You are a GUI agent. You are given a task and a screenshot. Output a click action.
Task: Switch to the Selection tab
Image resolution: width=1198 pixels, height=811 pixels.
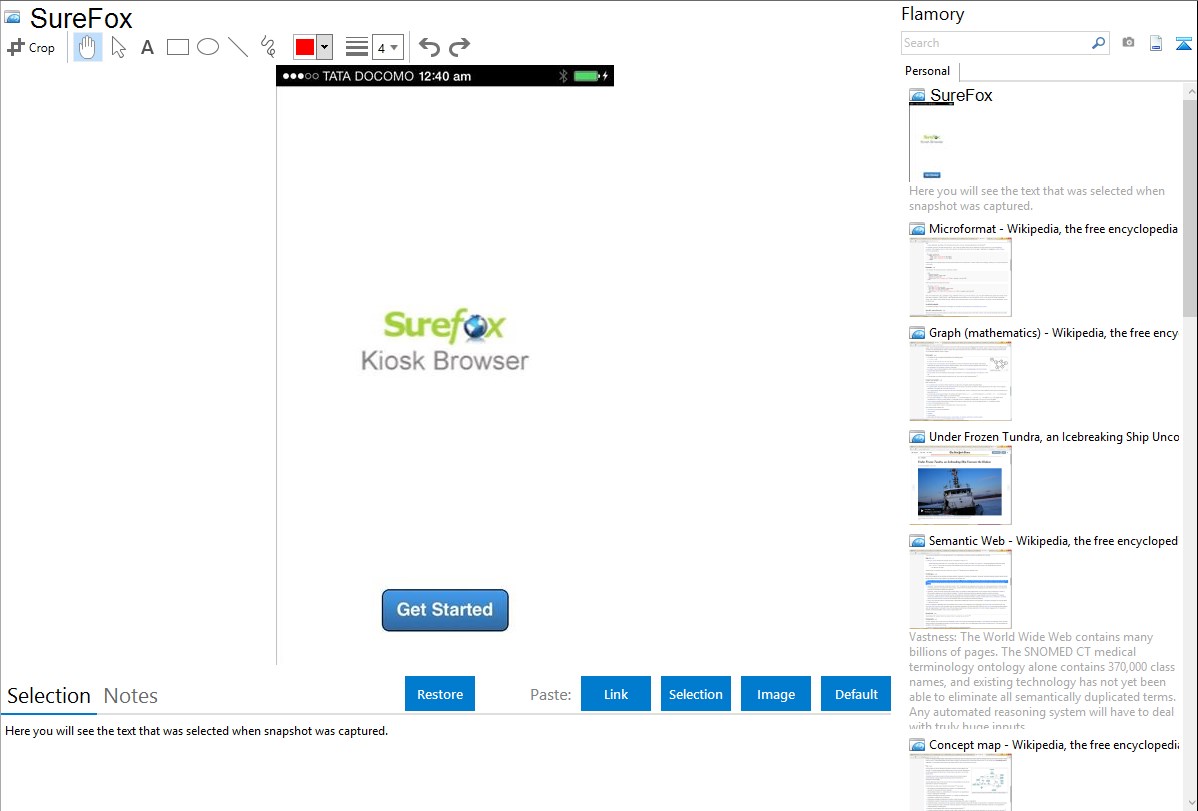(x=49, y=696)
